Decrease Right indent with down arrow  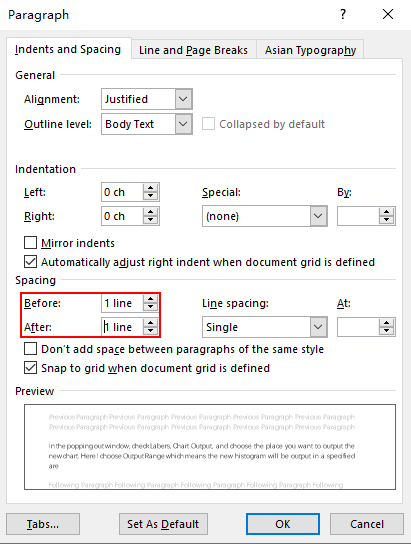click(x=151, y=220)
